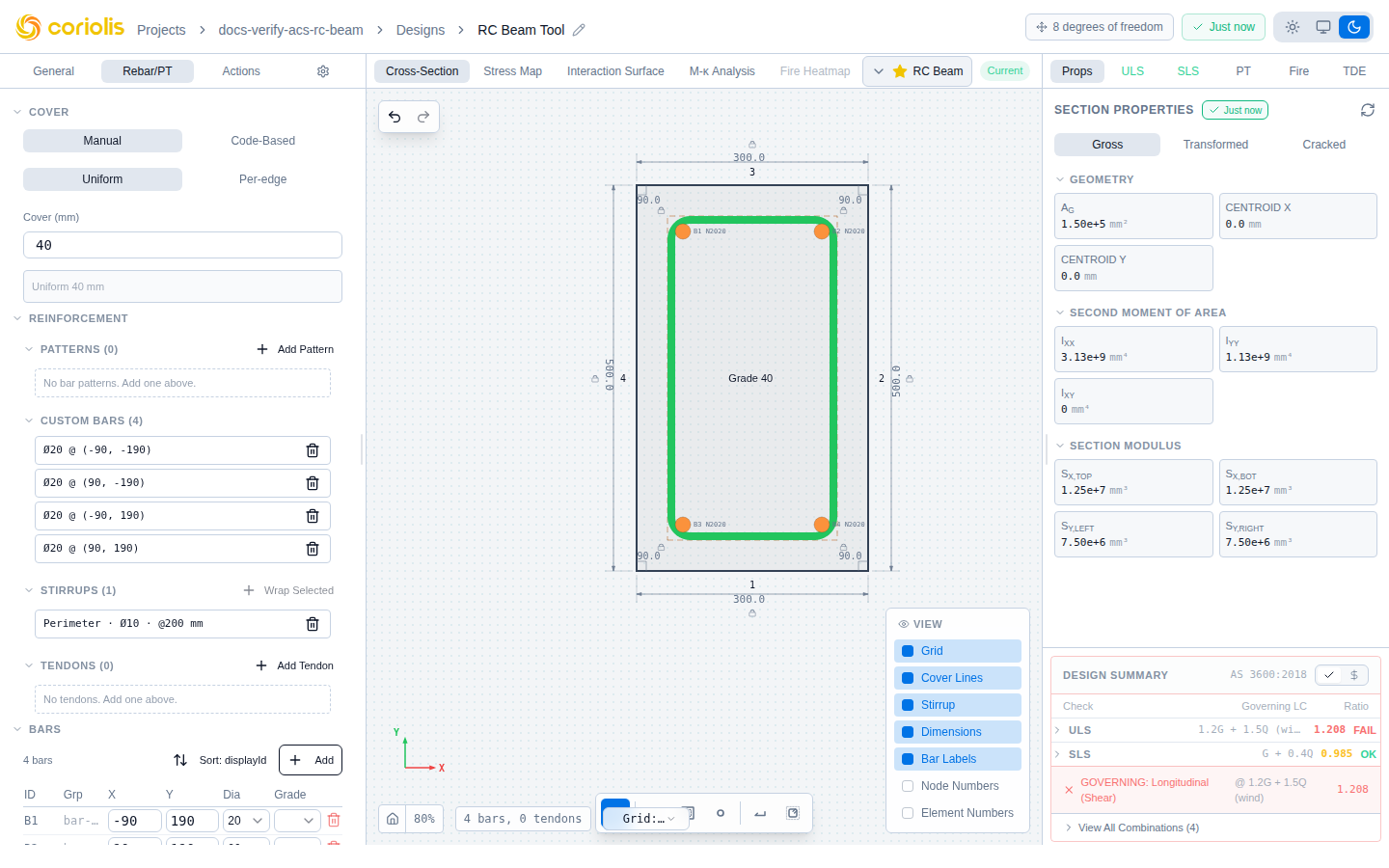Click Add Tendon button

pos(294,665)
